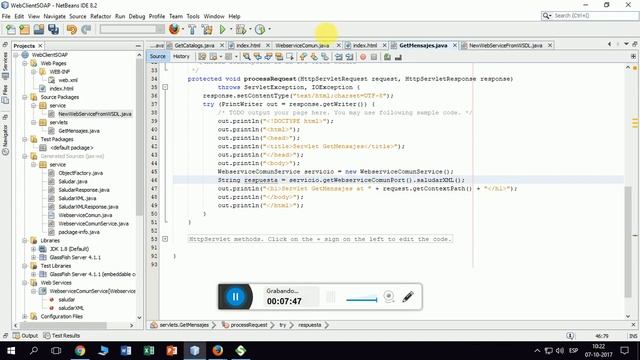Select web.xml in Projects tree
This screenshot has width=640, height=360.
click(x=68, y=80)
